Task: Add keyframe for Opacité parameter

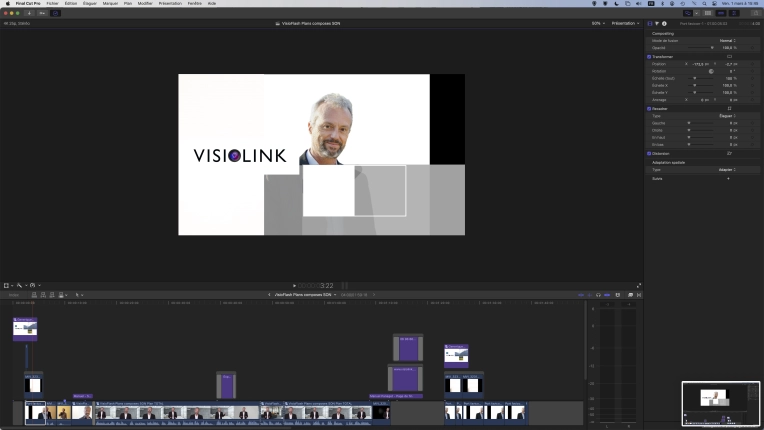Action: point(753,48)
